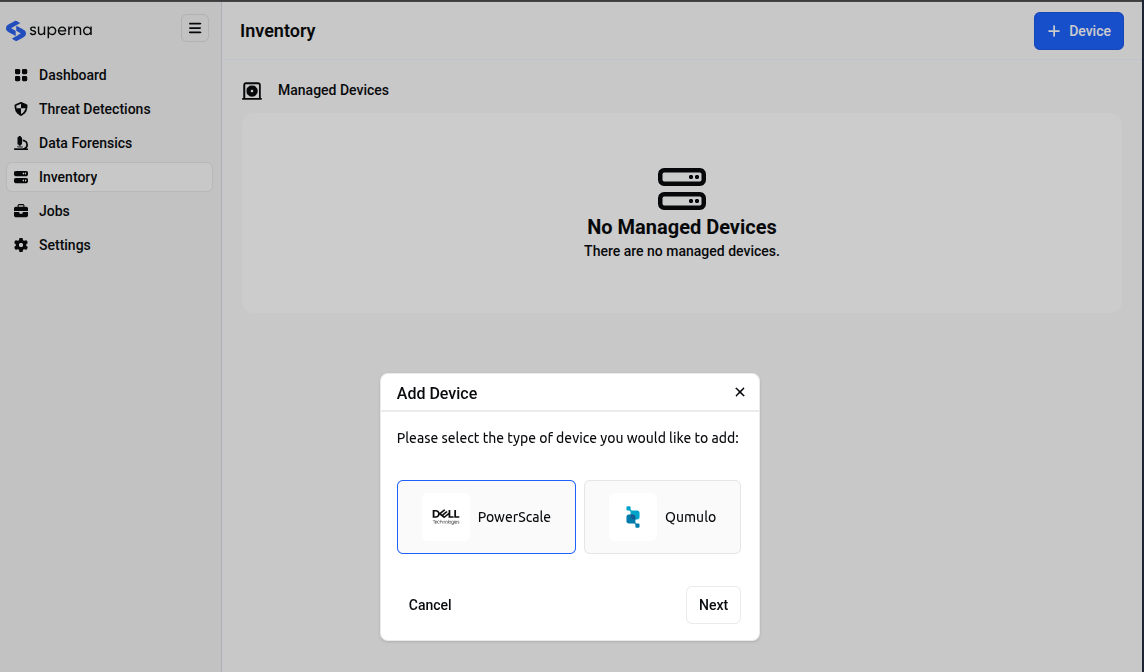The width and height of the screenshot is (1144, 672).
Task: Click Next to continue adding device
Action: click(713, 605)
